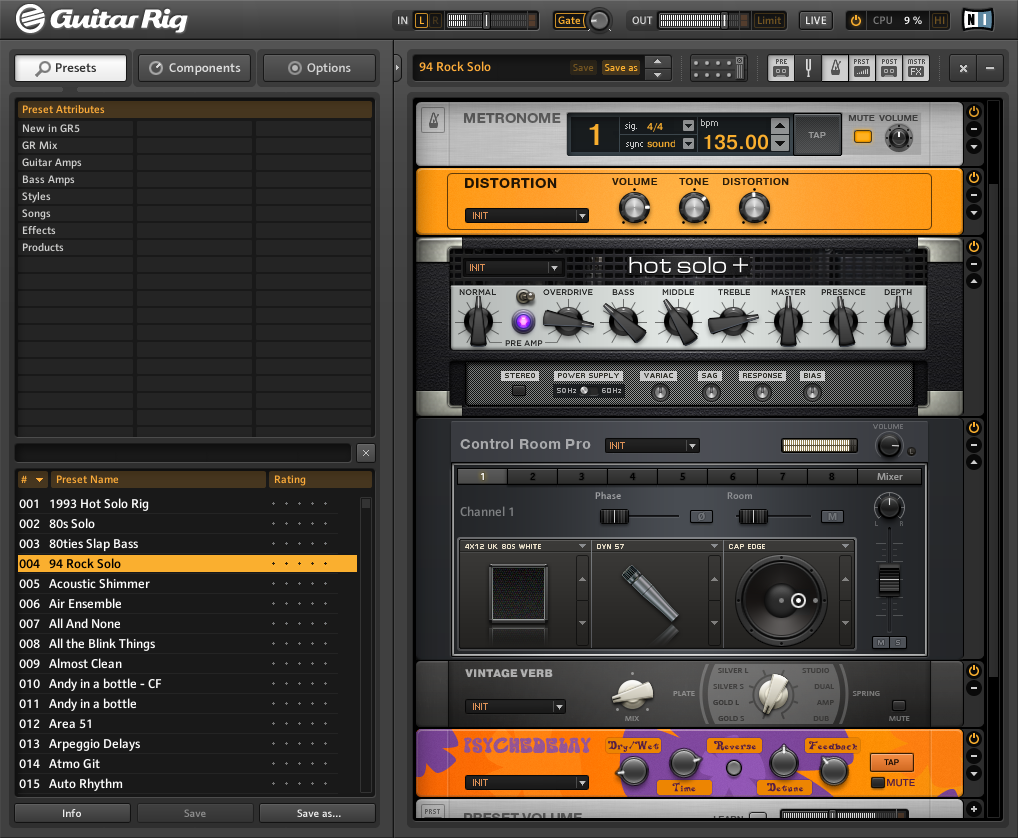
Task: Invert phase on Channel 1
Action: click(701, 517)
